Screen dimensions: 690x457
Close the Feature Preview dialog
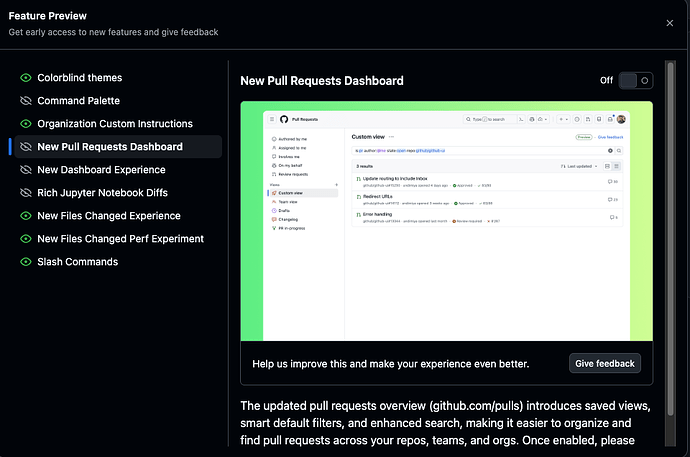pos(669,23)
